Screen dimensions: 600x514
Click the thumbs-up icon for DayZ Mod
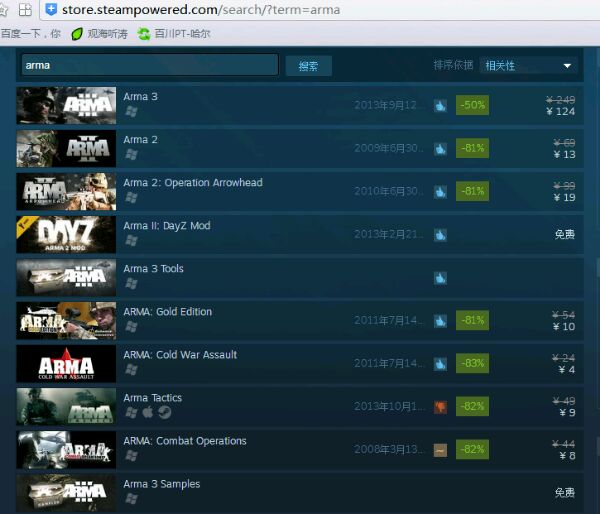tap(440, 235)
